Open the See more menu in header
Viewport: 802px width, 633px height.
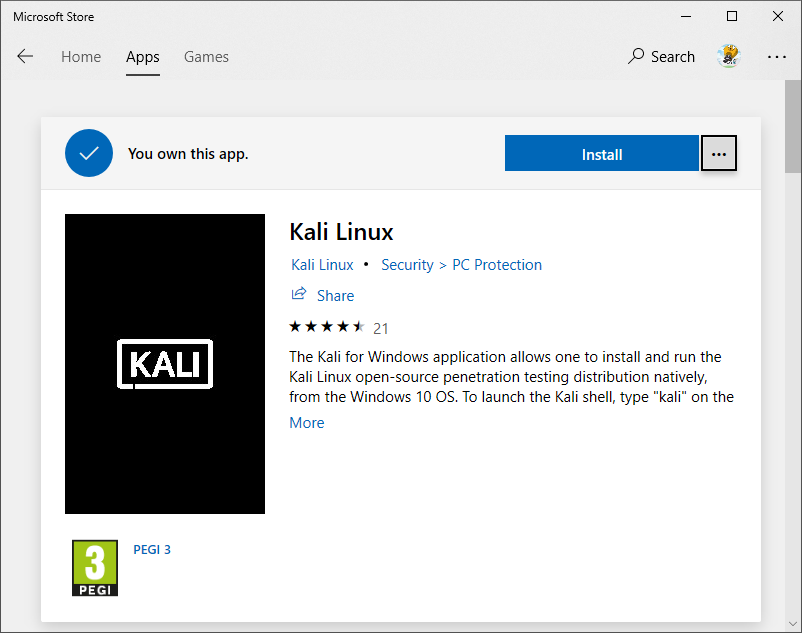pyautogui.click(x=776, y=57)
